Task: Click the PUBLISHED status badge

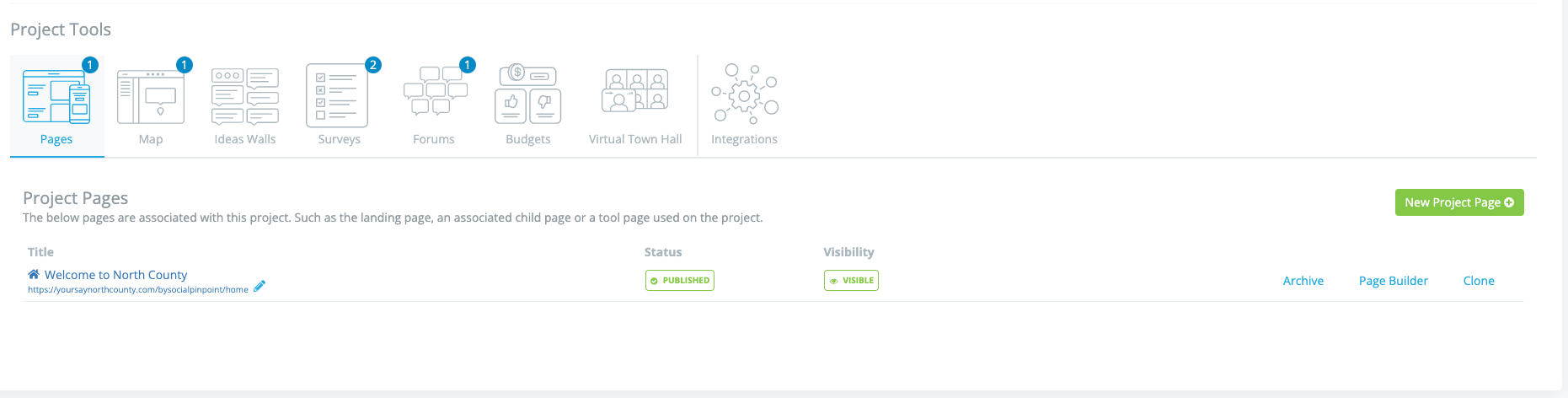Action: pos(680,281)
